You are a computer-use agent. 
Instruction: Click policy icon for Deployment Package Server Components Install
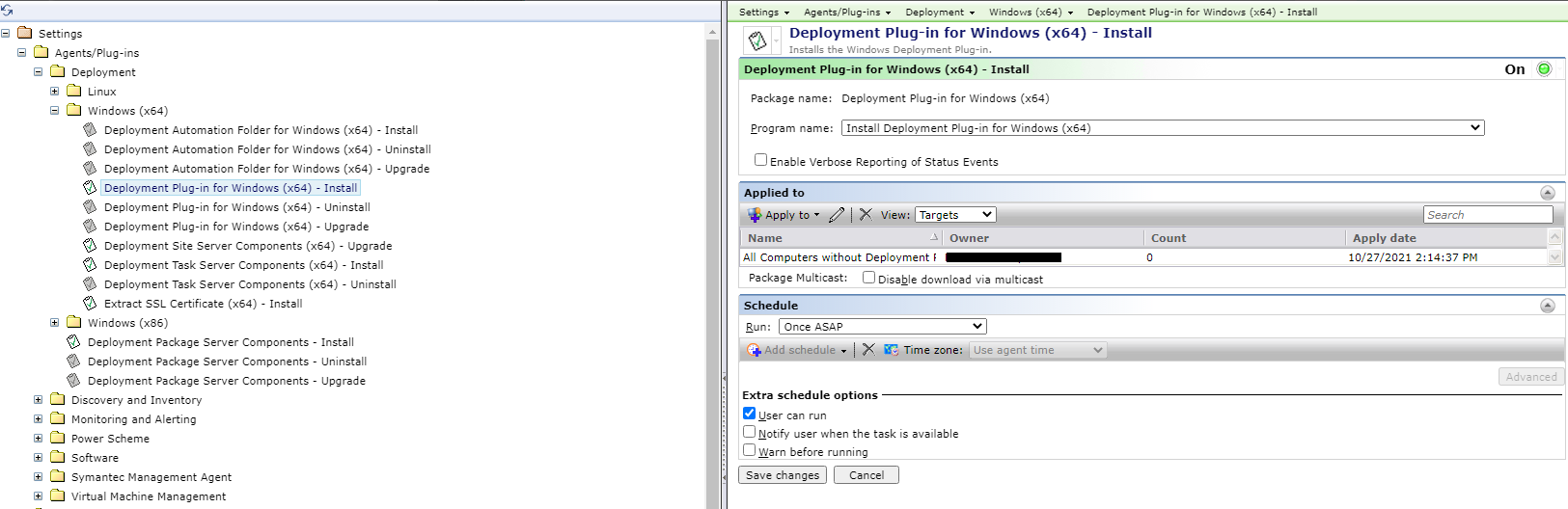tap(74, 341)
